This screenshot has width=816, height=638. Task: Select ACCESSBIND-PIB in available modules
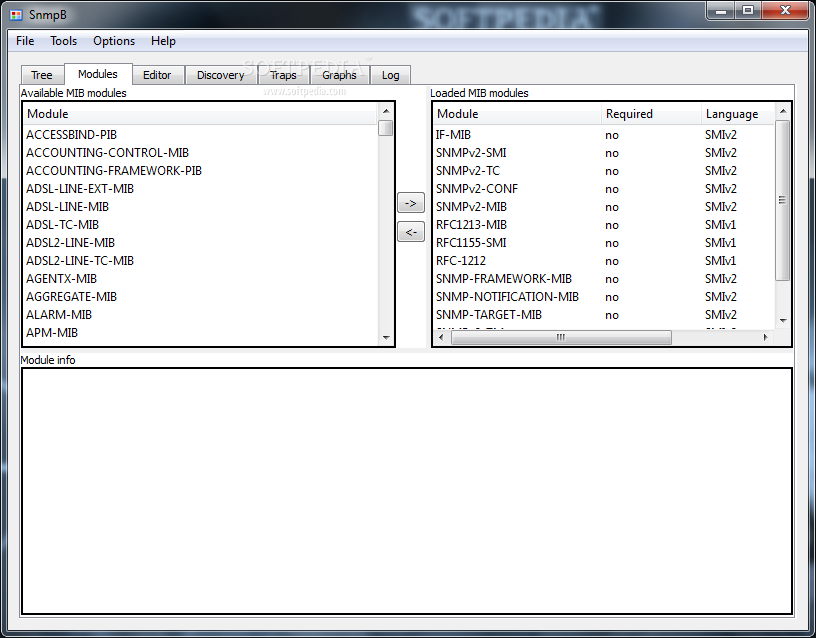[71, 135]
